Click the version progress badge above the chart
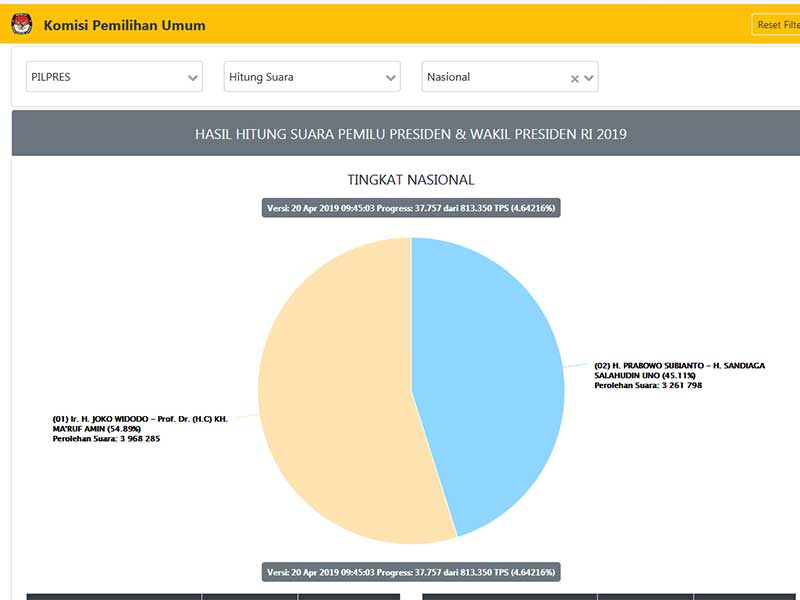The width and height of the screenshot is (800, 600). [x=411, y=208]
